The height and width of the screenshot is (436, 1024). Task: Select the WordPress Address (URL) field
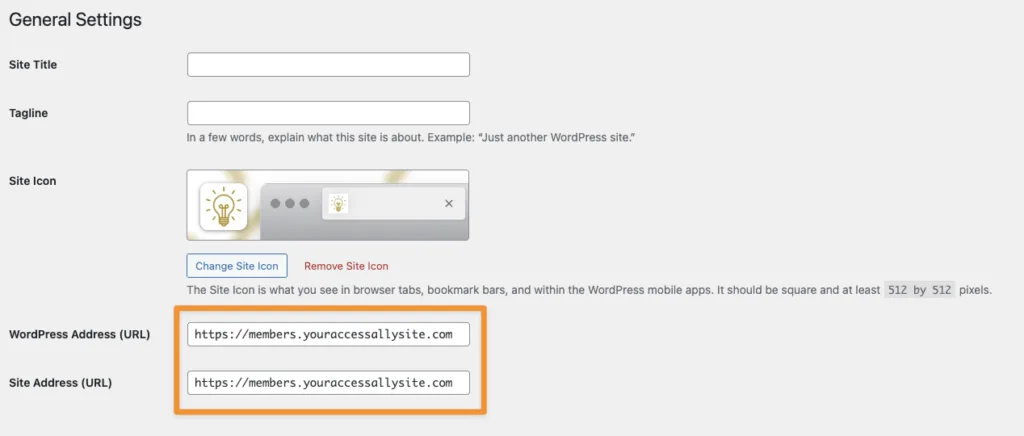click(x=328, y=334)
